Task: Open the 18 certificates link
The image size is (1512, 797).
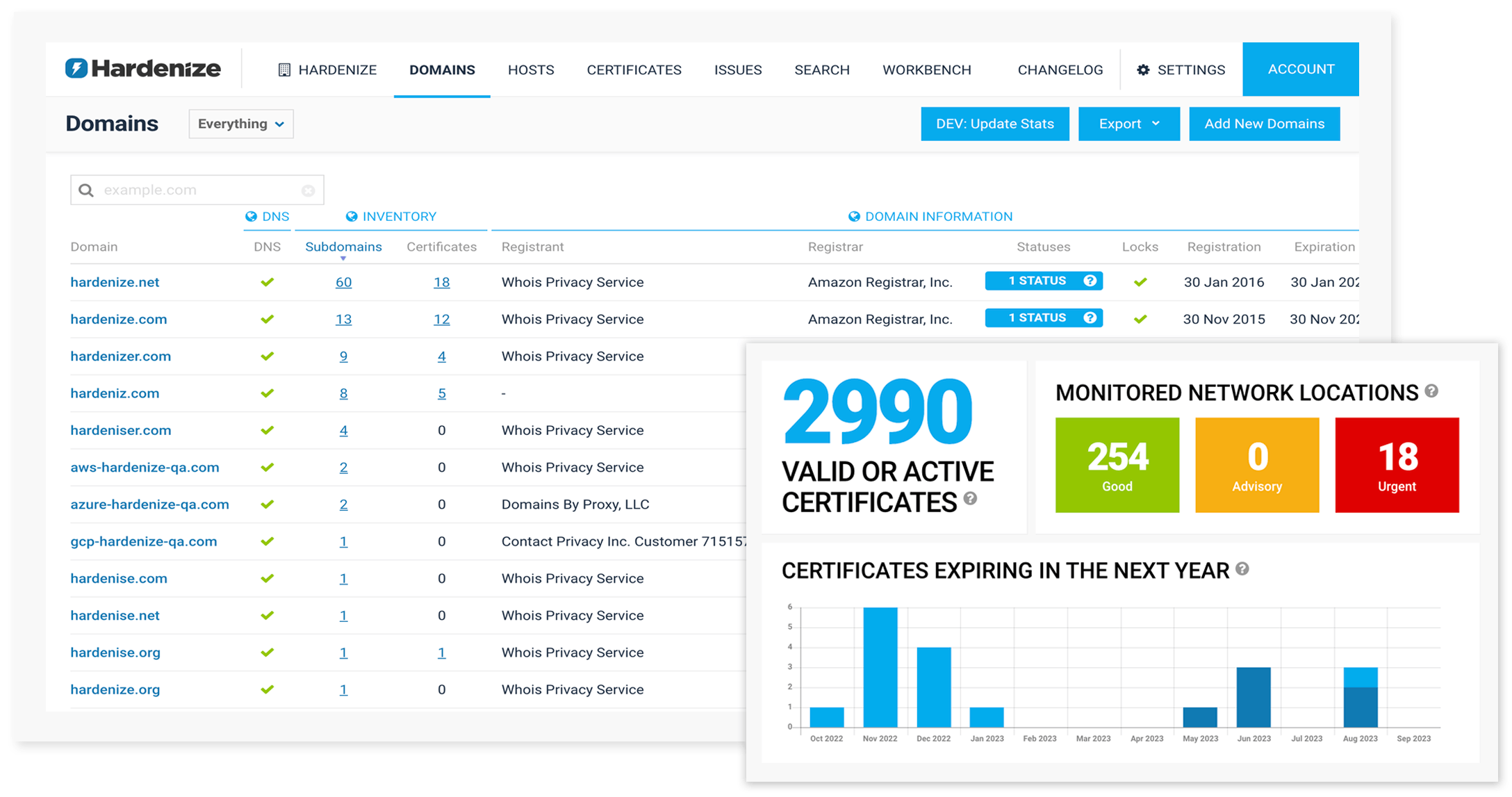Action: pos(441,282)
